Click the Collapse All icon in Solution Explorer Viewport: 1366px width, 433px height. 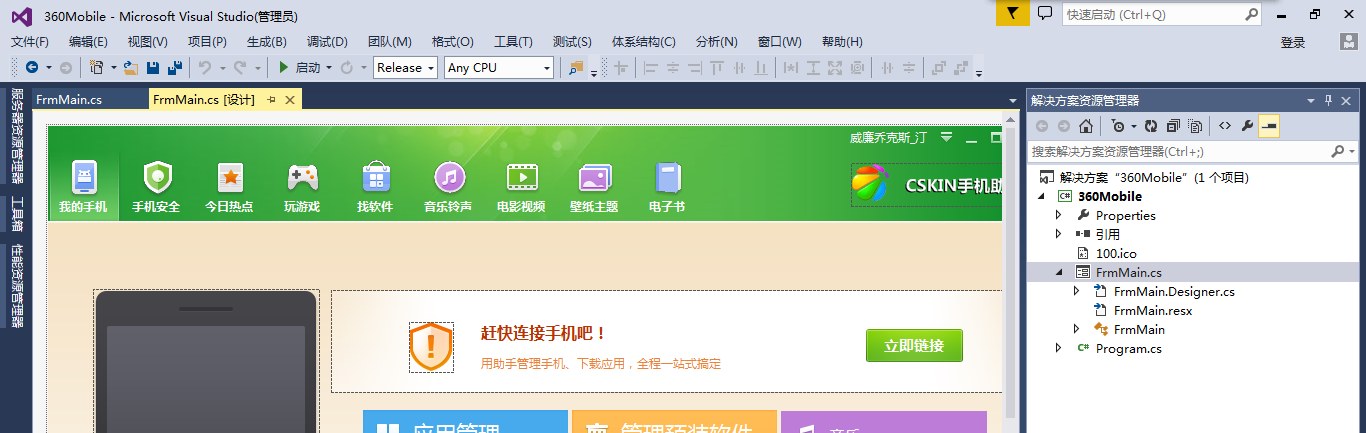(x=1172, y=126)
